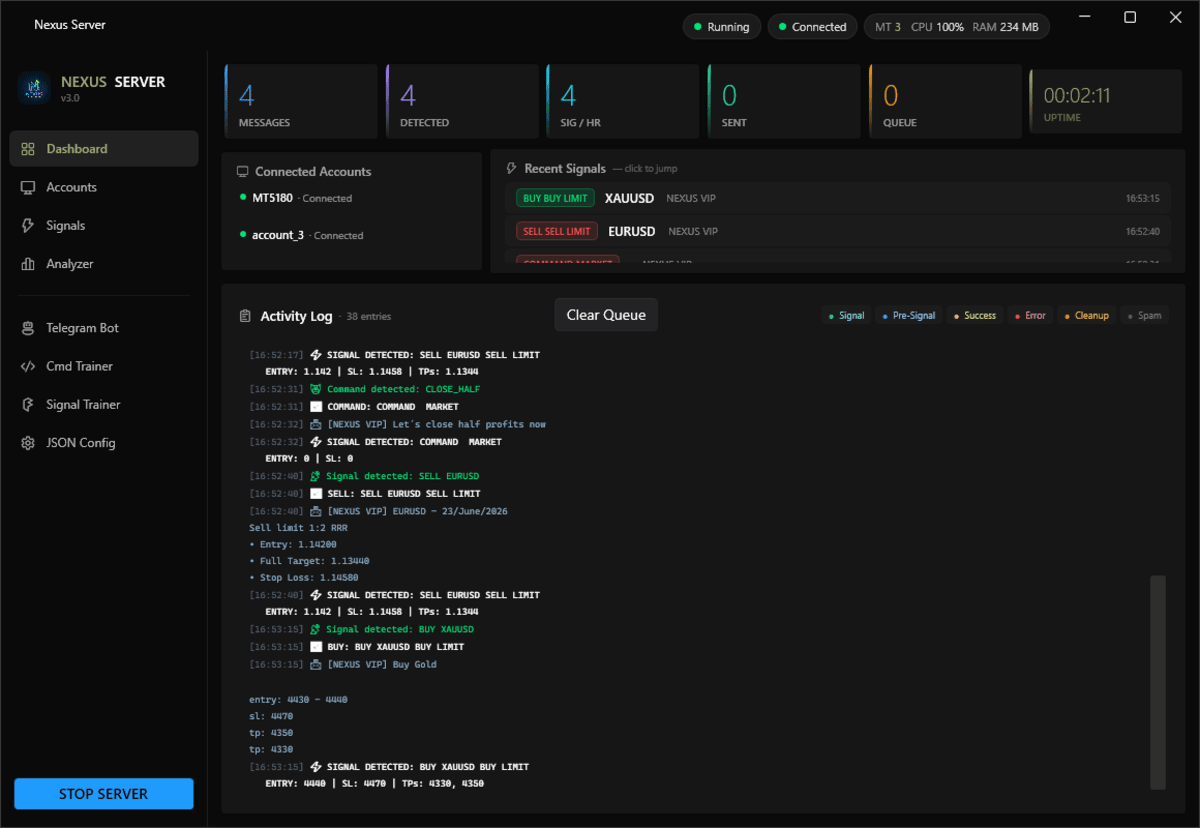Toggle the Spam log filter
The height and width of the screenshot is (828, 1200).
(1144, 315)
